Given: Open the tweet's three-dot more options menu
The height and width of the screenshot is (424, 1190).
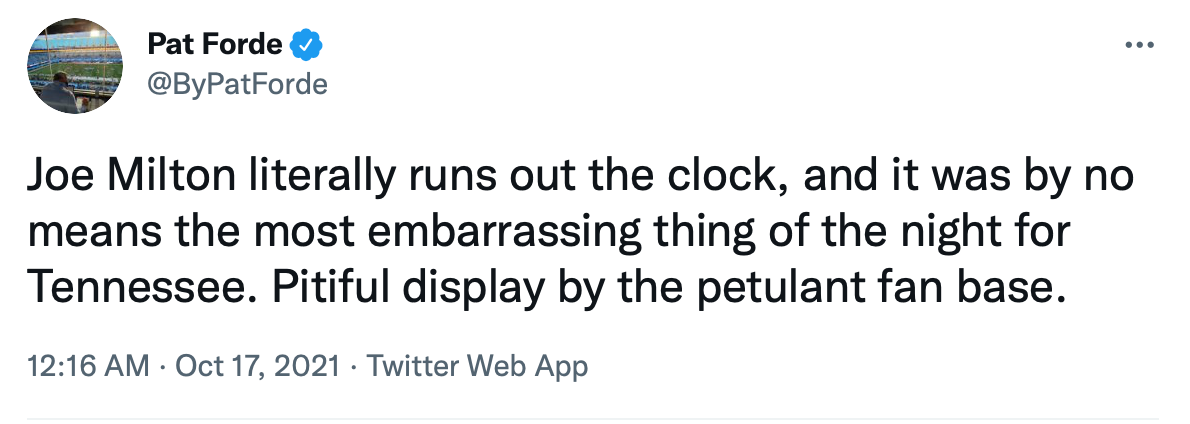Looking at the screenshot, I should point(1140,46).
